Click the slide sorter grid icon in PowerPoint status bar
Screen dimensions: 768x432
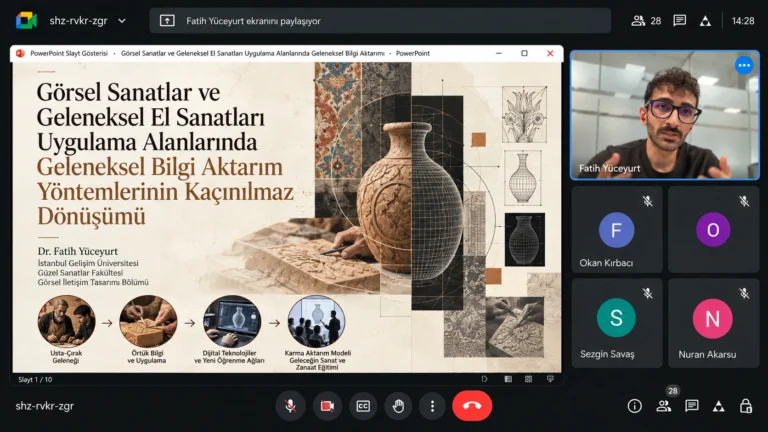pos(528,379)
